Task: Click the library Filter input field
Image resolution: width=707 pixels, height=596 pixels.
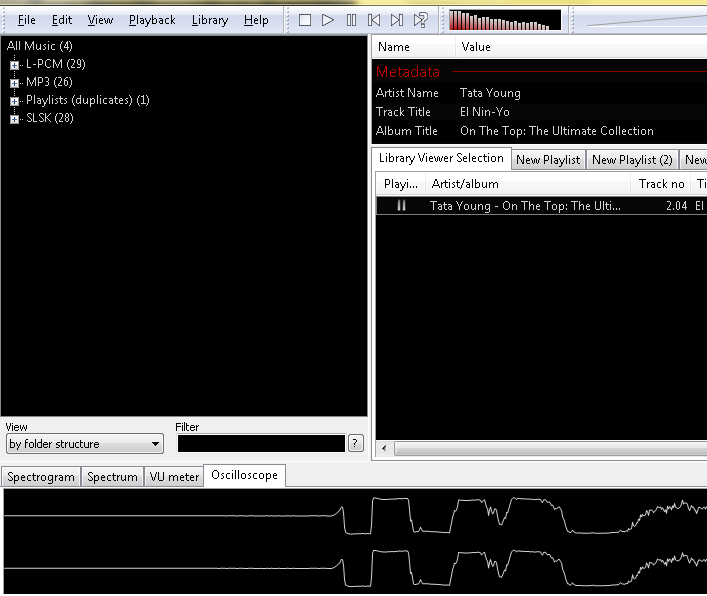Action: (261, 444)
